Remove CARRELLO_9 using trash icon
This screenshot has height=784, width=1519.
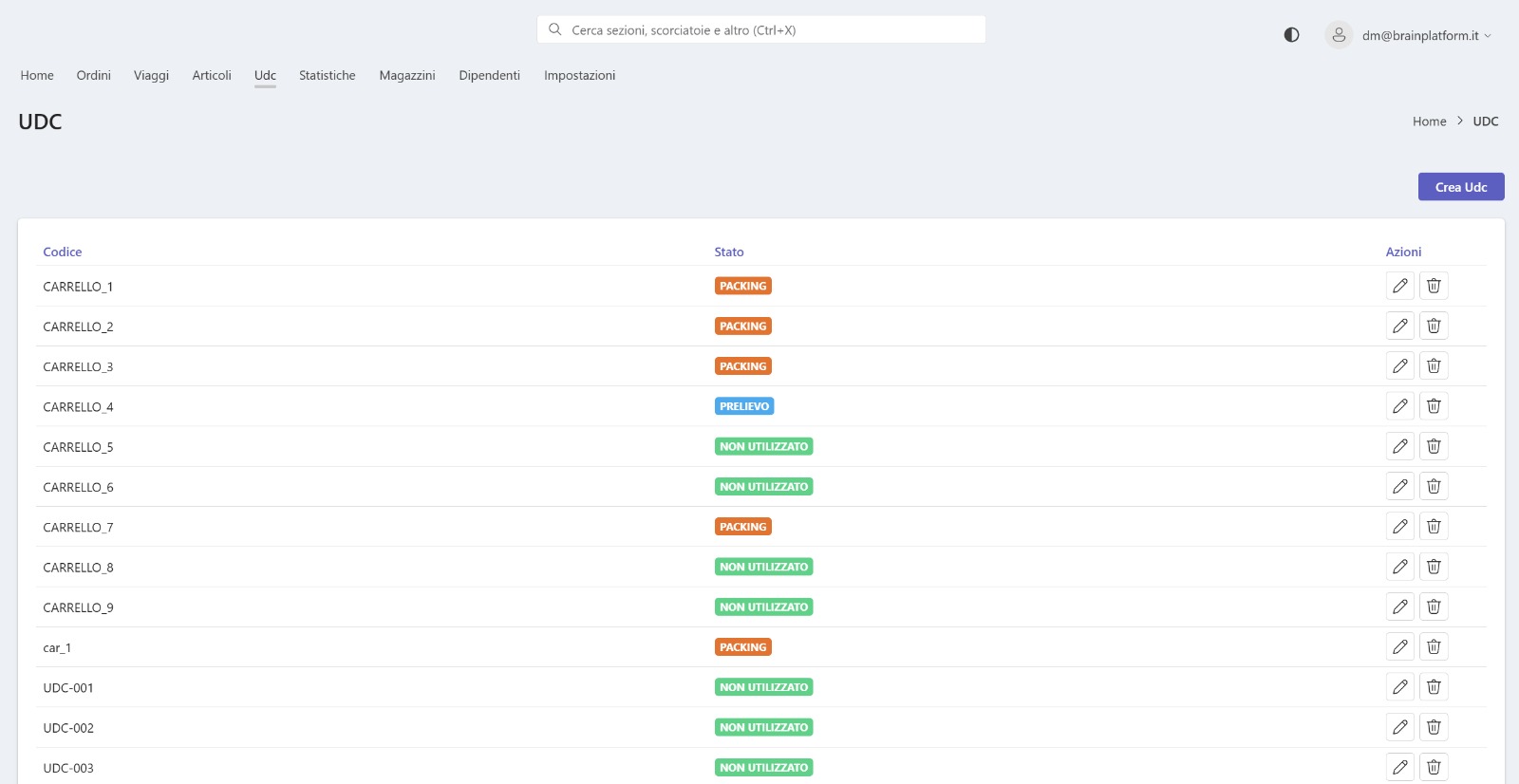[x=1434, y=607]
